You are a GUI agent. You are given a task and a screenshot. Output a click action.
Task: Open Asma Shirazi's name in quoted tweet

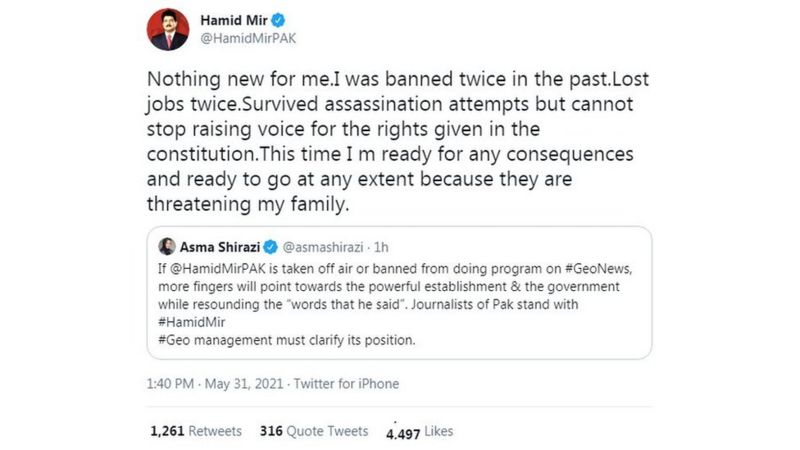tap(220, 247)
